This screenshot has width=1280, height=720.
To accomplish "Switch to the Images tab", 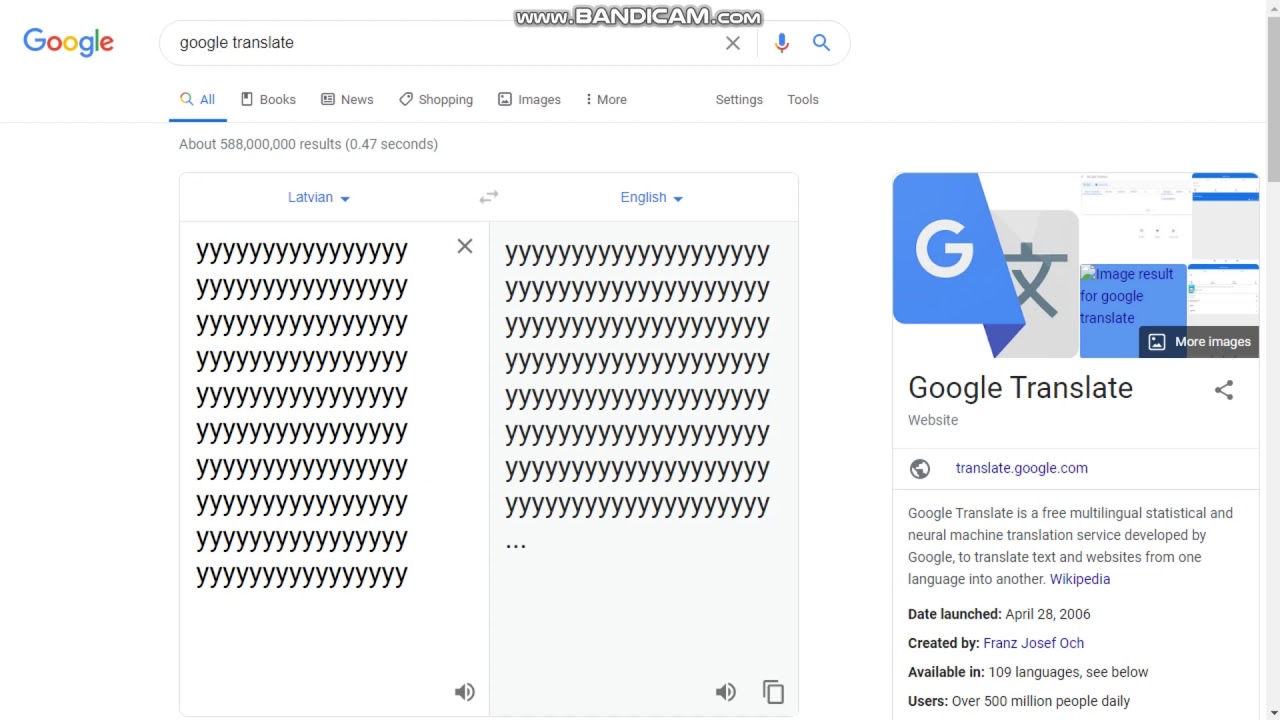I will pyautogui.click(x=529, y=99).
